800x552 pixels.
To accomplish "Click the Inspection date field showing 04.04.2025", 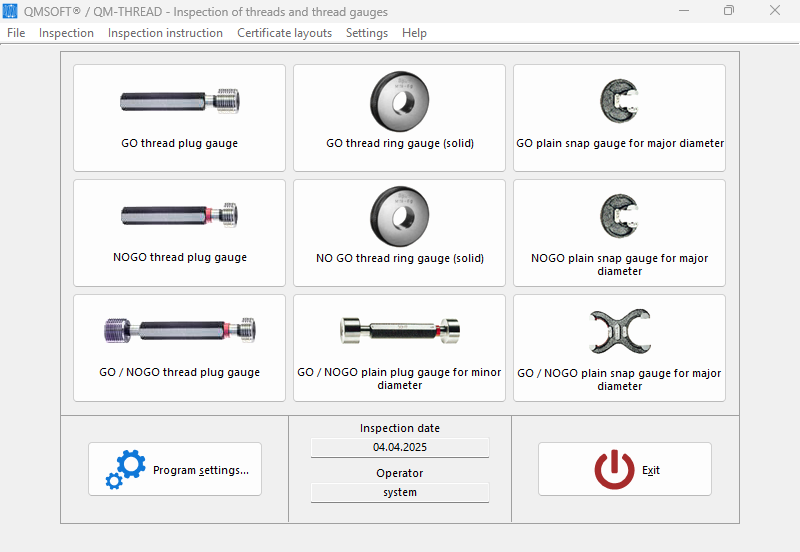I will [400, 447].
